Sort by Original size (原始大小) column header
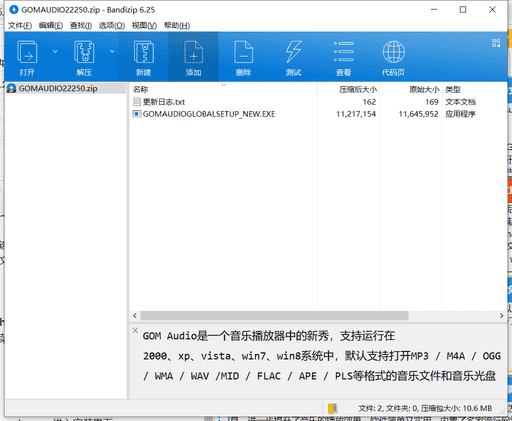 (x=411, y=89)
